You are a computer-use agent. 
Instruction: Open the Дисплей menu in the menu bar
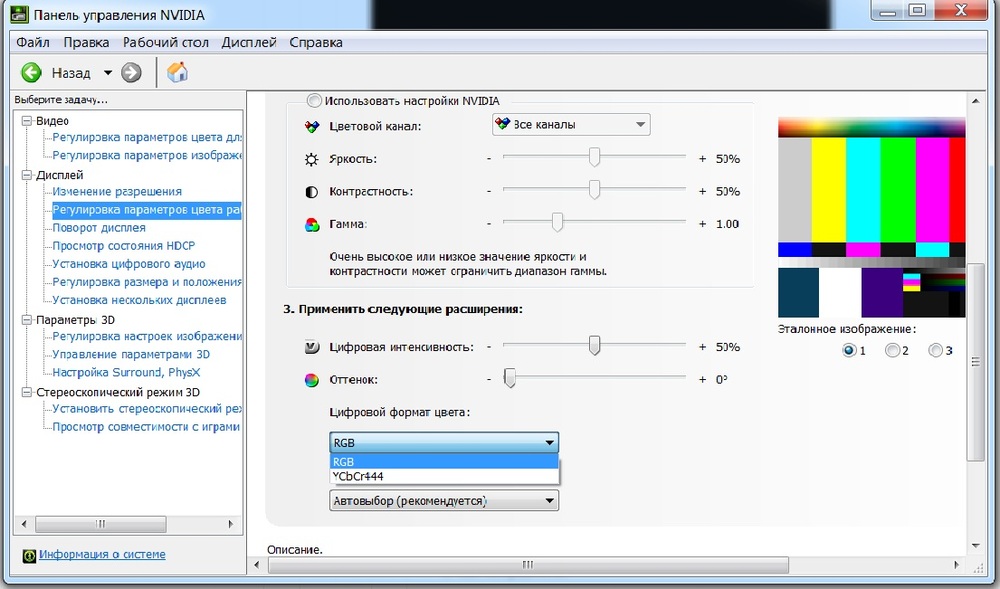[x=249, y=42]
